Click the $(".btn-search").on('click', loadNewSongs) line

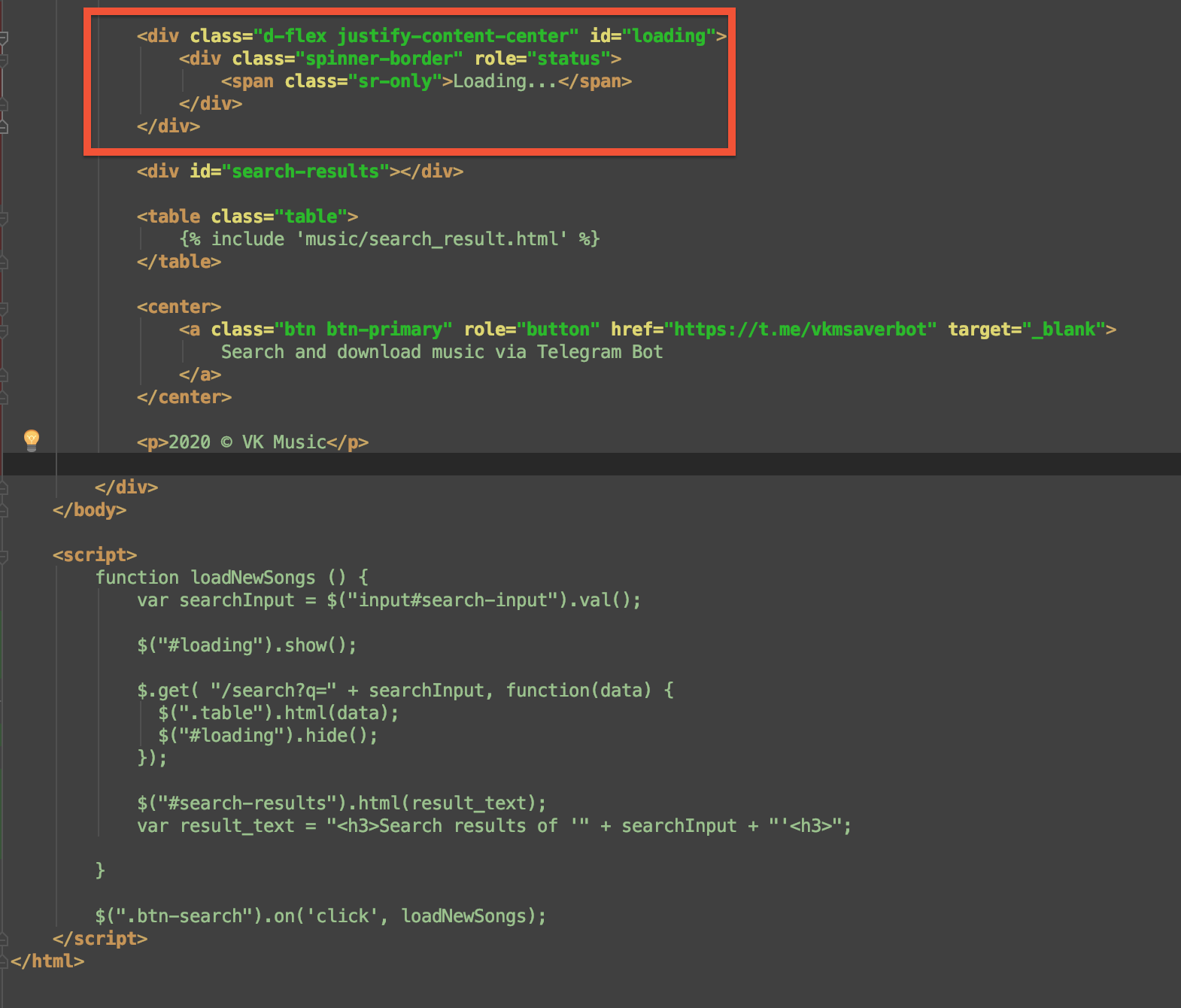pos(321,916)
